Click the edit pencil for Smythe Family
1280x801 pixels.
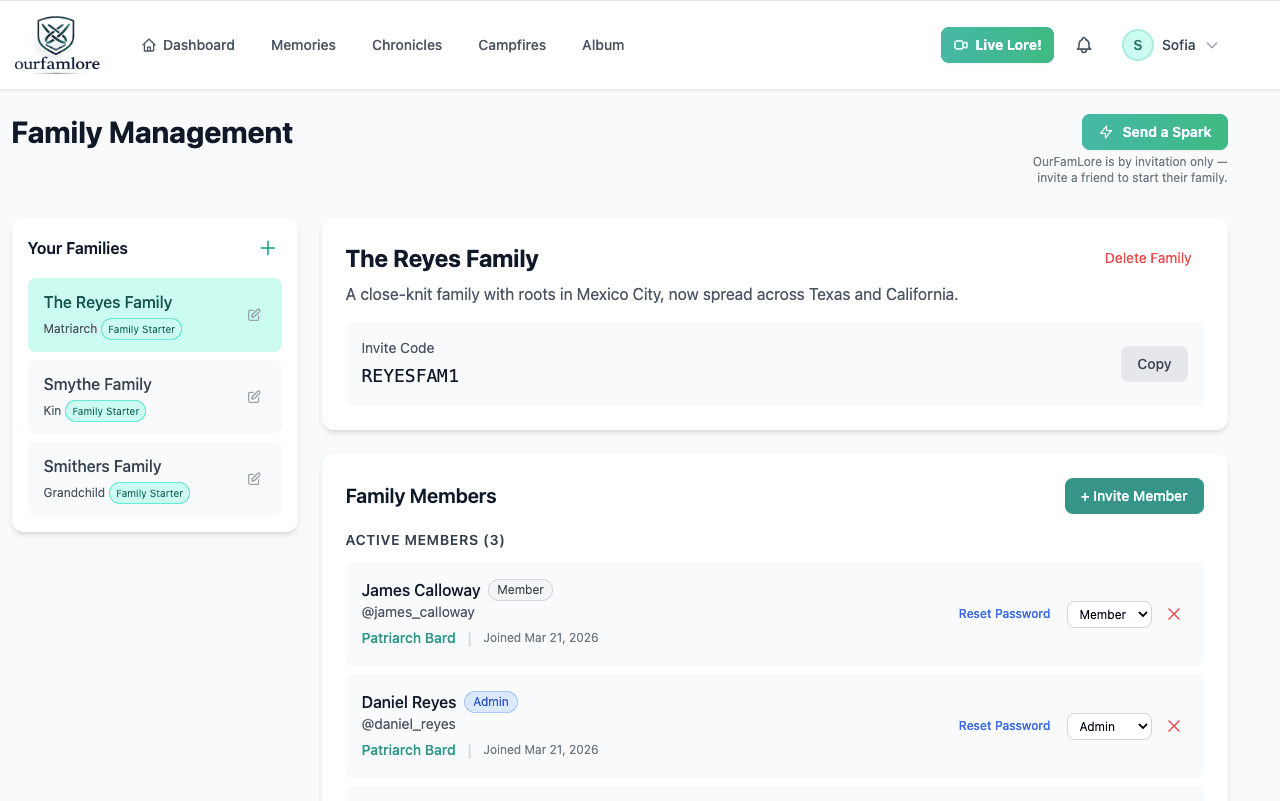[x=253, y=396]
